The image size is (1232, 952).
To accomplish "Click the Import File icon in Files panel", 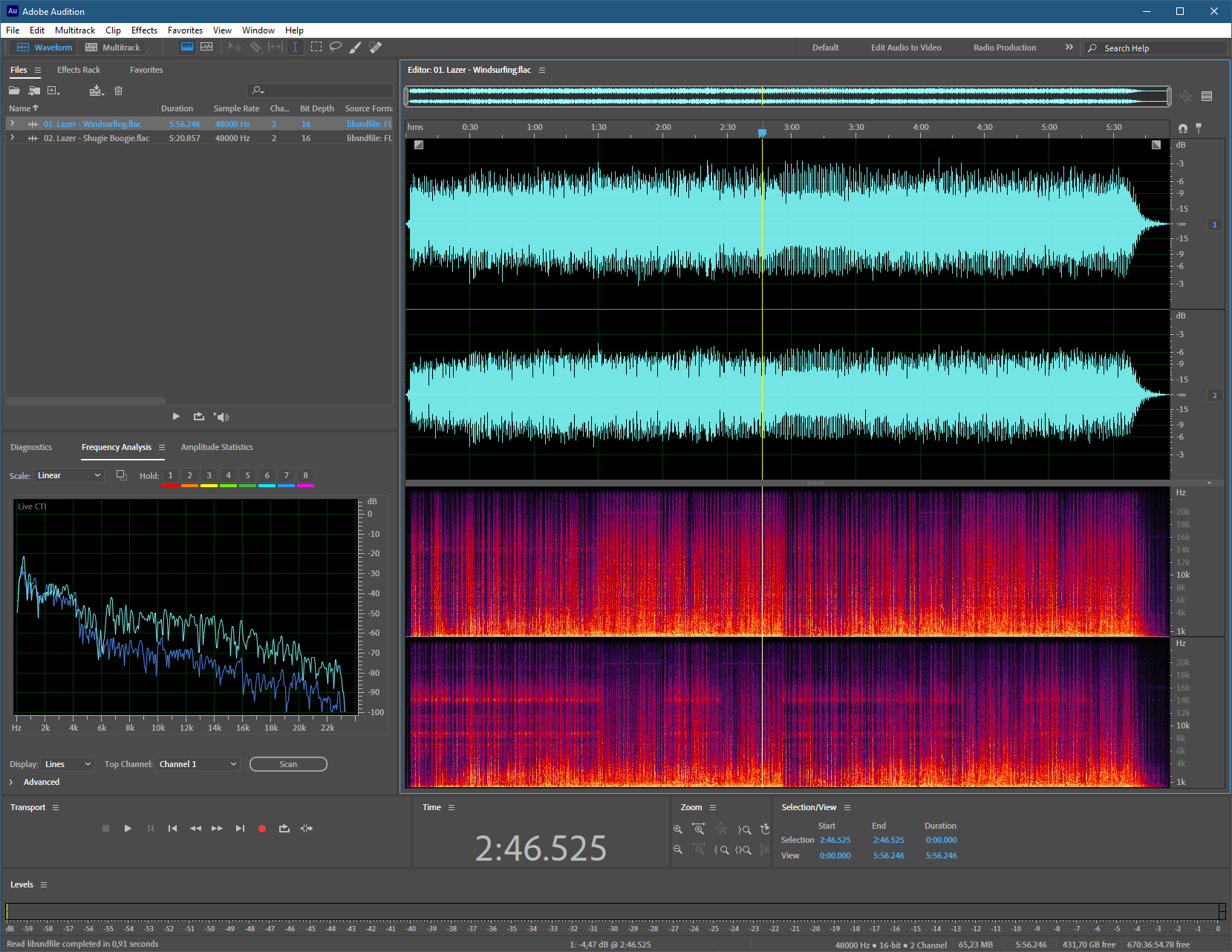I will coord(34,91).
